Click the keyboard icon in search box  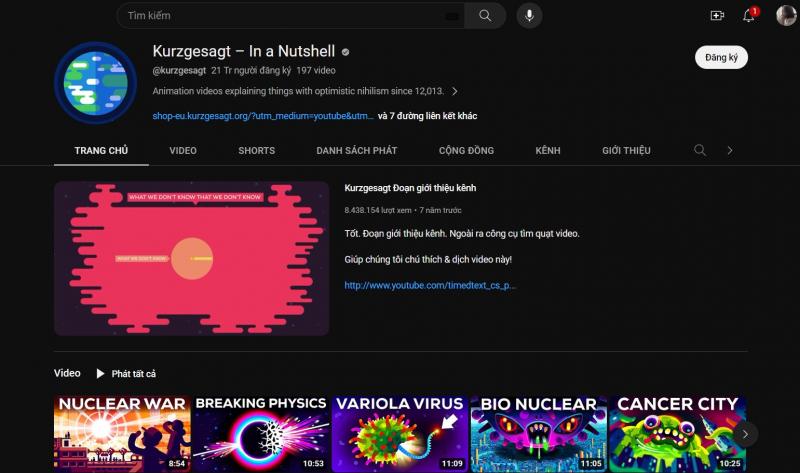[452, 16]
